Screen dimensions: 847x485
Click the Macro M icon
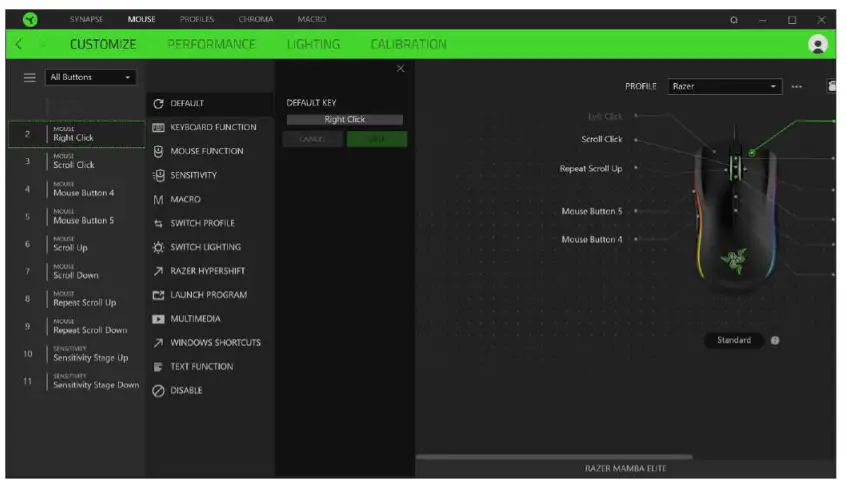coord(158,200)
